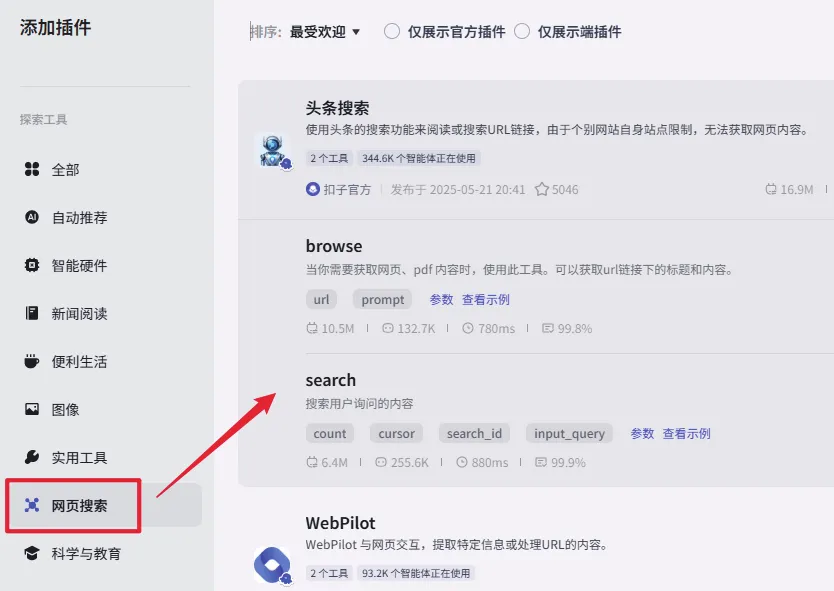Click the 新闻阅读 book icon

pos(32,313)
